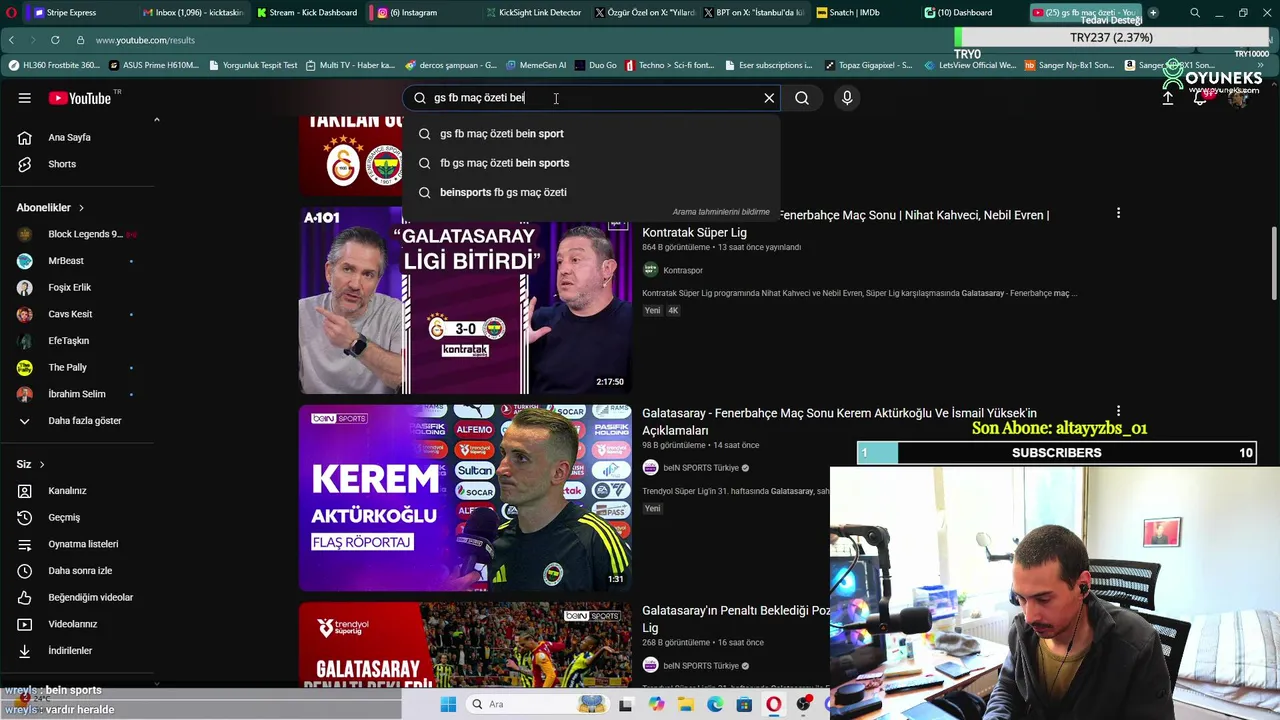Open the new browser tab plus button
The width and height of the screenshot is (1280, 720).
(x=1153, y=12)
